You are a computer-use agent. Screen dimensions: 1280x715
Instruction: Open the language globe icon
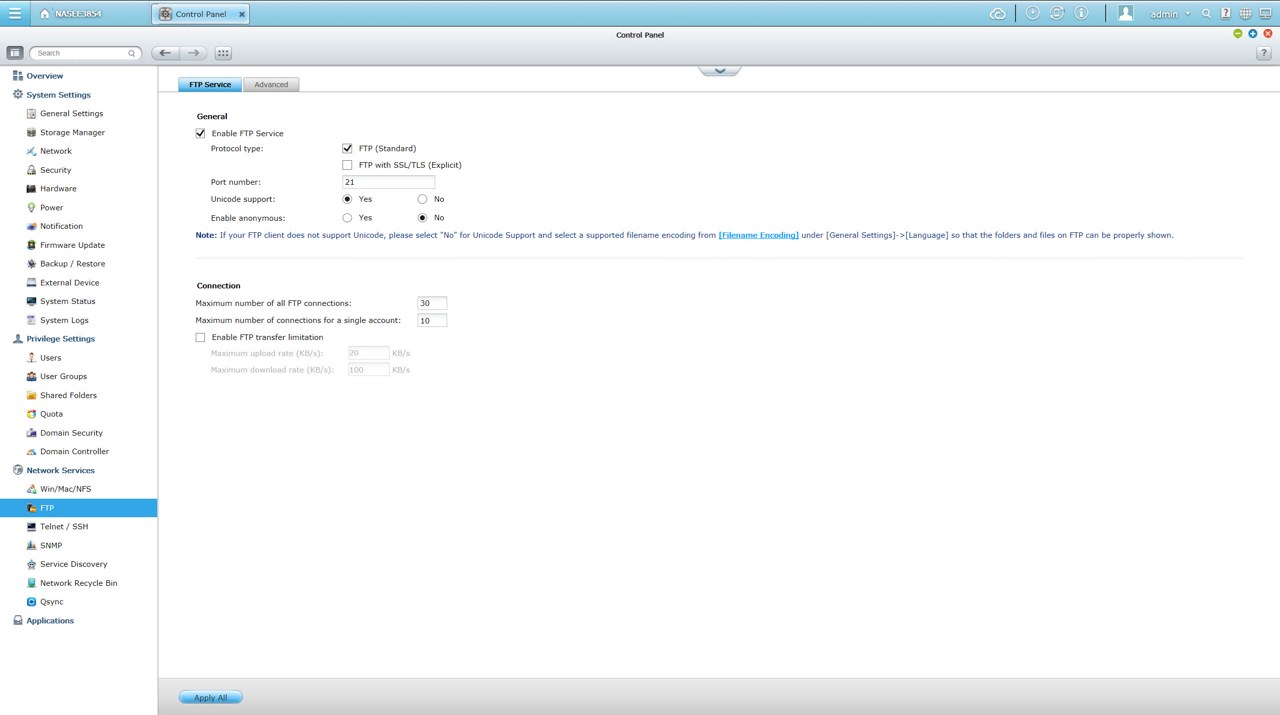pyautogui.click(x=1245, y=14)
